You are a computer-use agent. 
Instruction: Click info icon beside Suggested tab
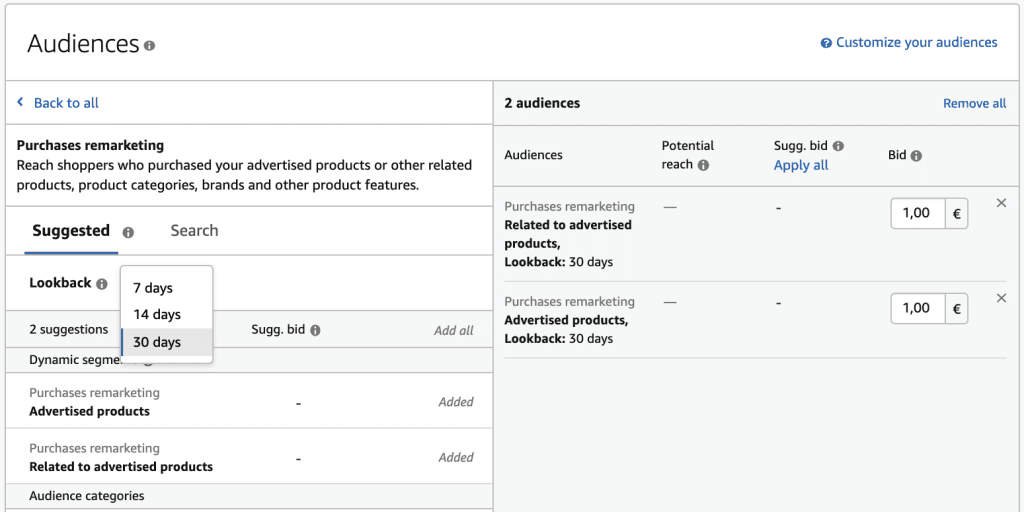[128, 232]
